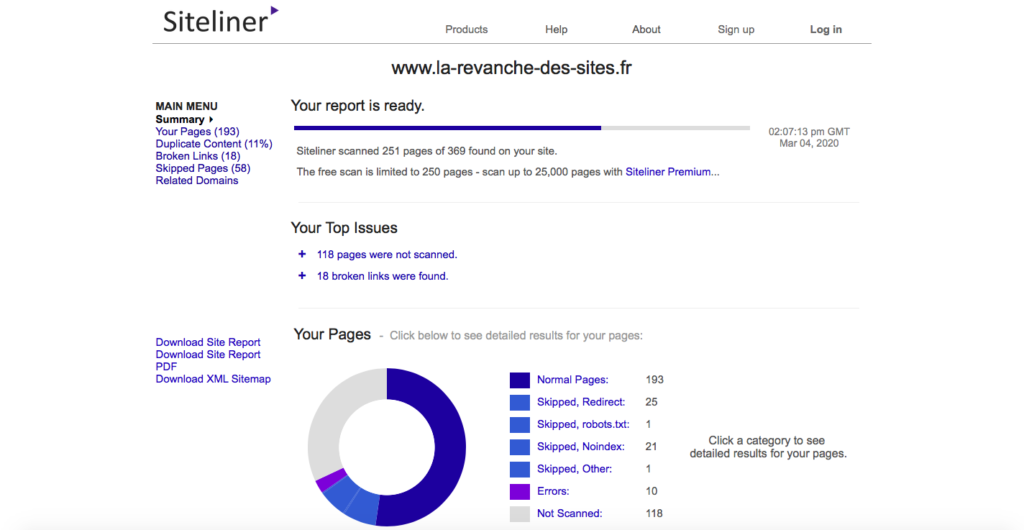This screenshot has width=1024, height=530.
Task: Expand plus icon for 118 pages not scanned
Action: point(302,255)
